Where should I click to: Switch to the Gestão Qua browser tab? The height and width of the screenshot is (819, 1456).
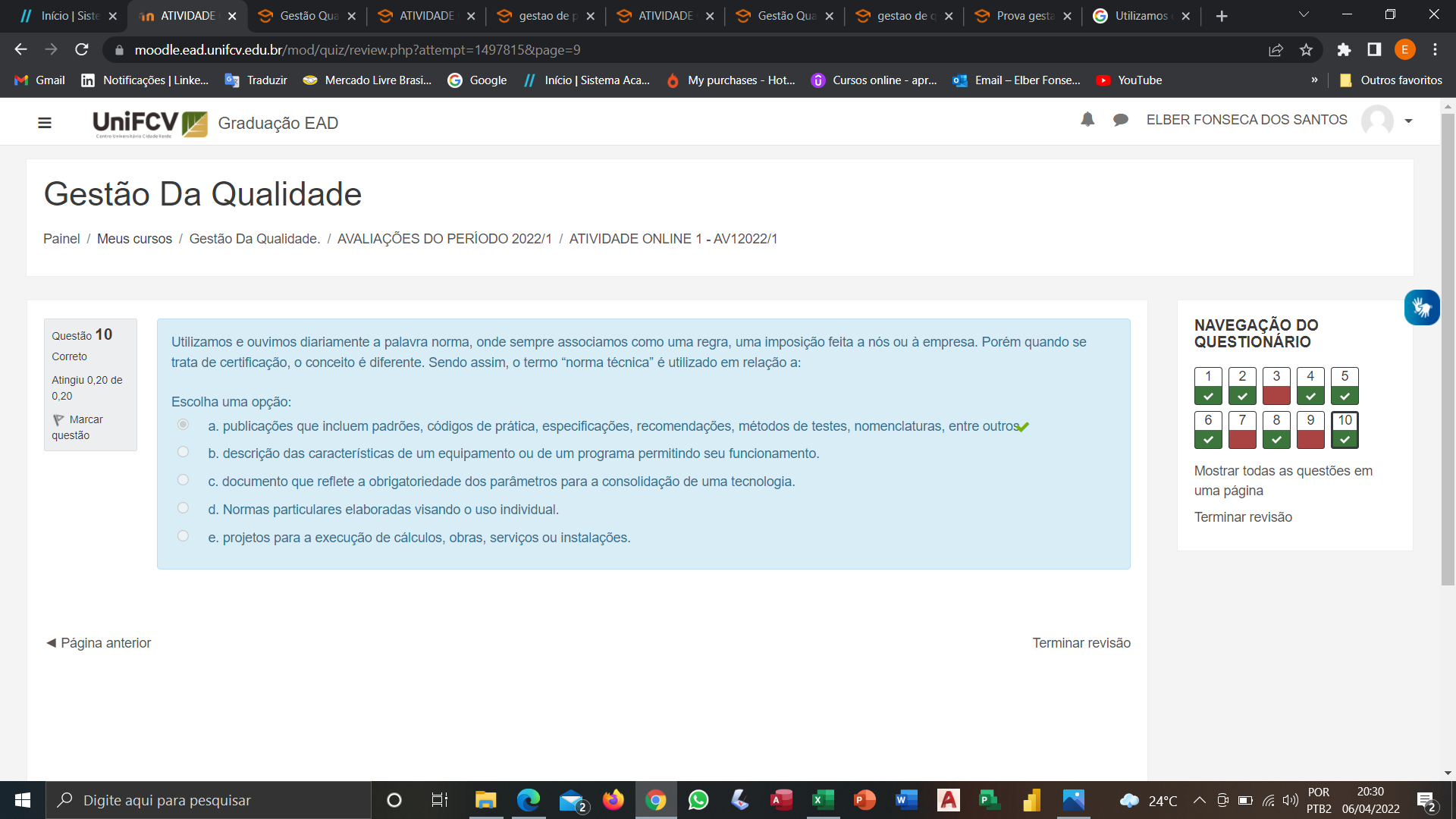(x=307, y=15)
